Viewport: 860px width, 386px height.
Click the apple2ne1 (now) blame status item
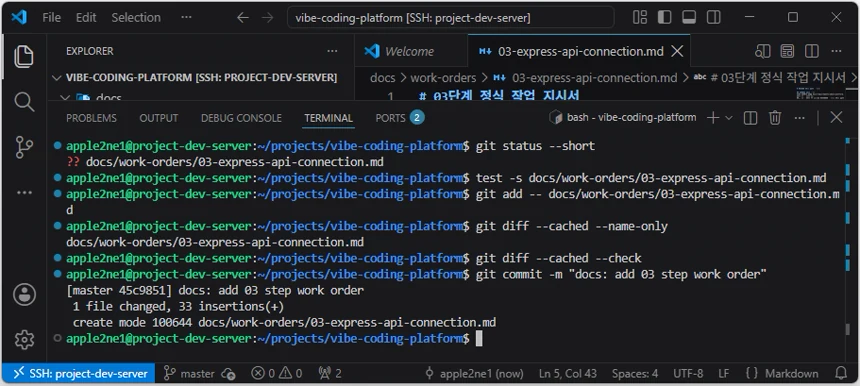click(475, 374)
